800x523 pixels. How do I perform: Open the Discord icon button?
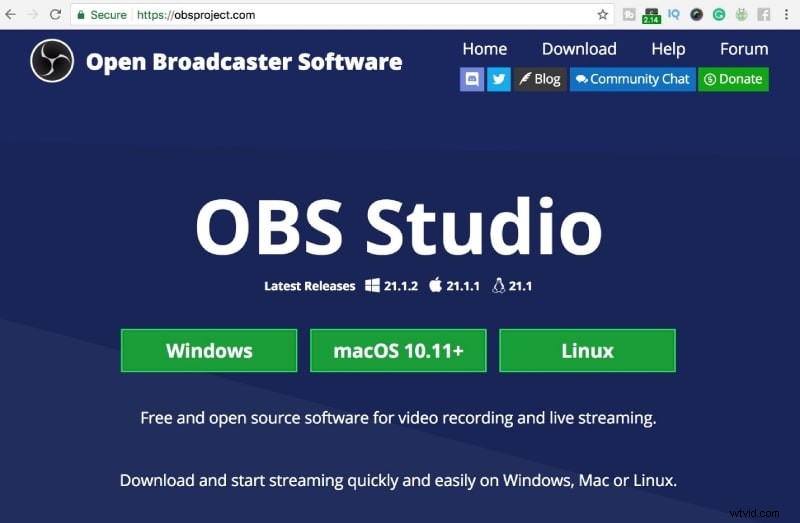pyautogui.click(x=472, y=79)
